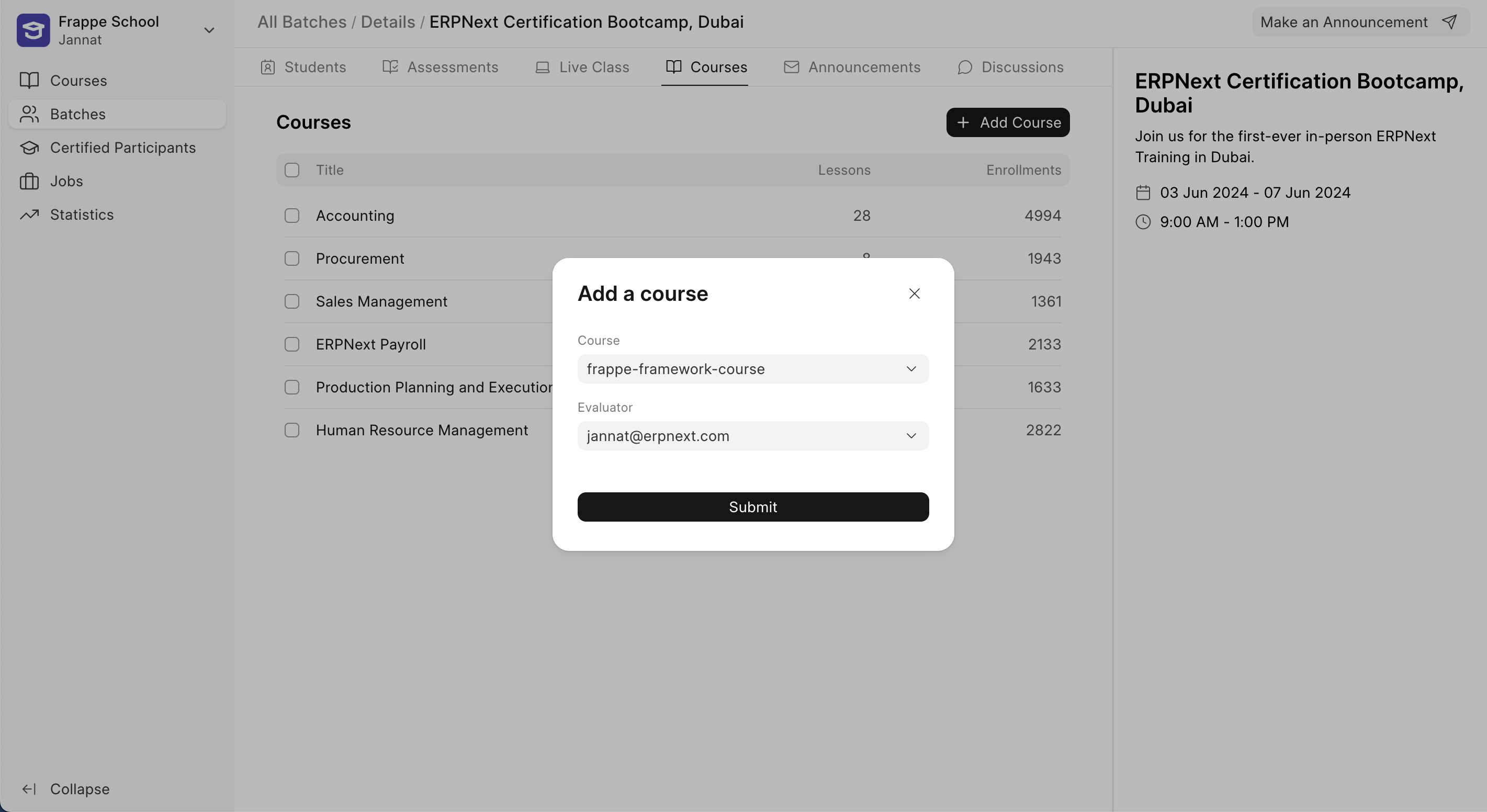The width and height of the screenshot is (1487, 812).
Task: Open the Evaluator dropdown with jannat@erpnext.com
Action: 753,436
